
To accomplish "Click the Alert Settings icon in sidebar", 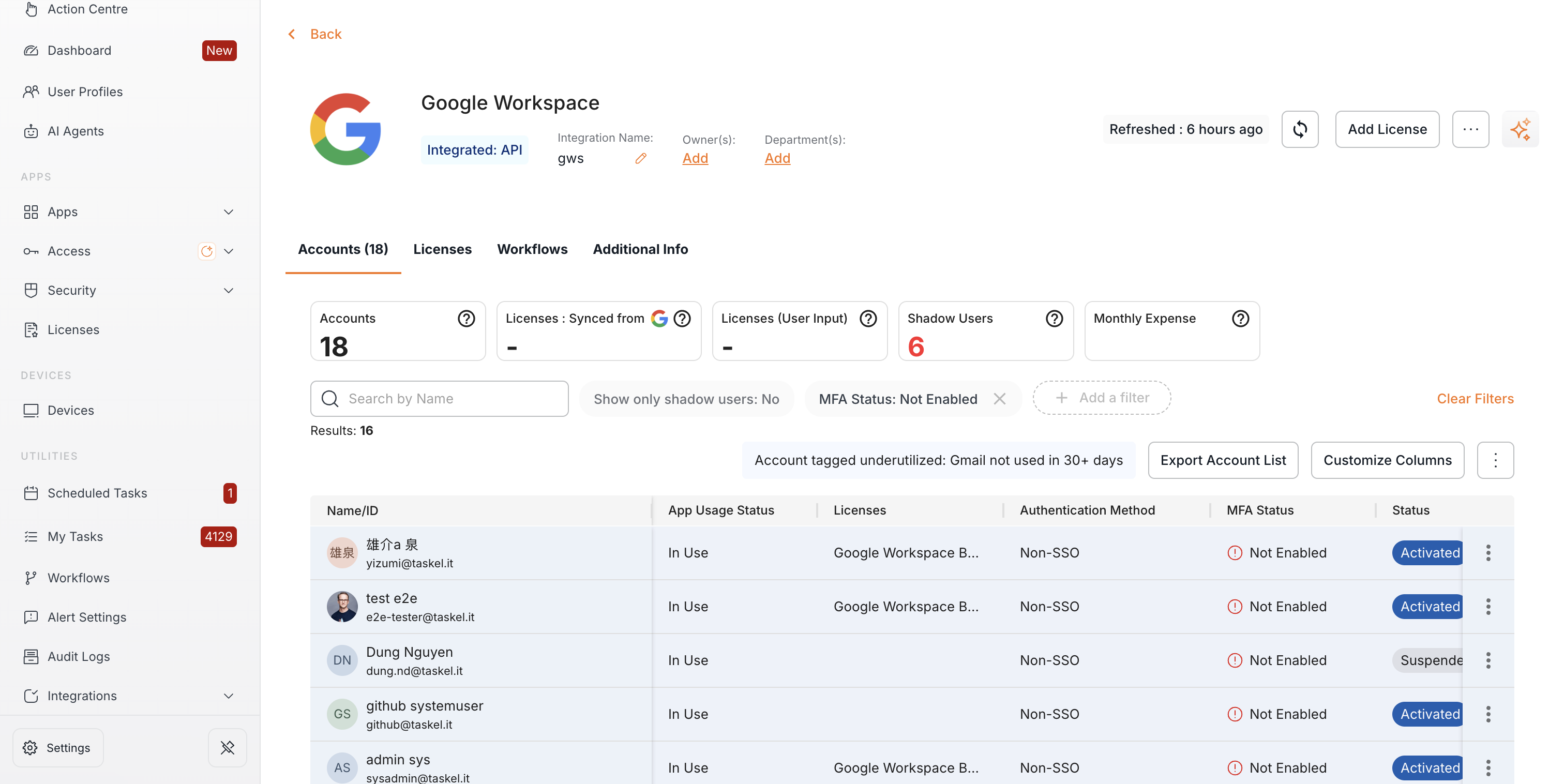I will [x=31, y=617].
